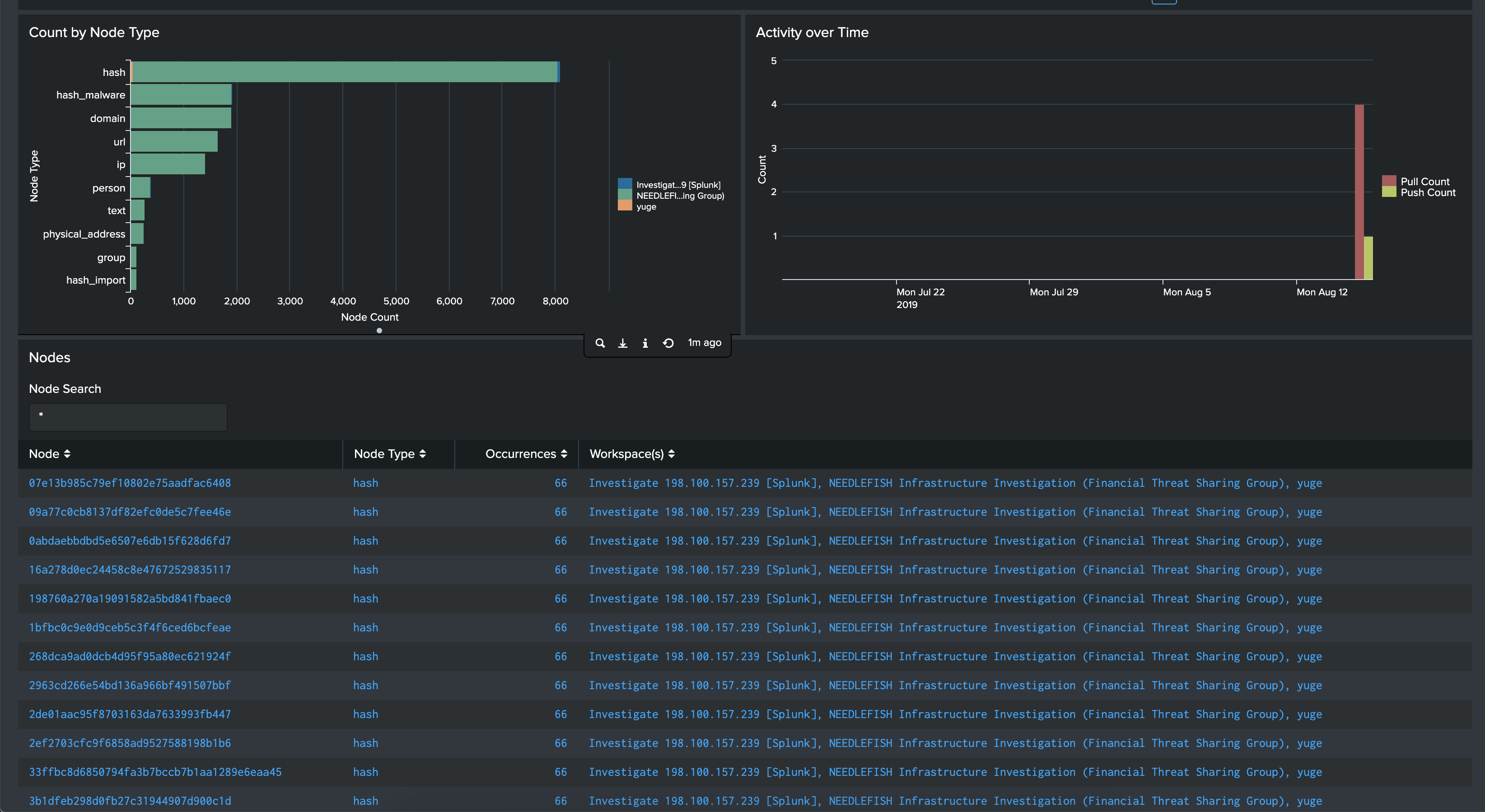This screenshot has height=812, width=1485.
Task: Open node 07e13b985c79ef10802e75aadfac6408
Action: click(x=130, y=484)
